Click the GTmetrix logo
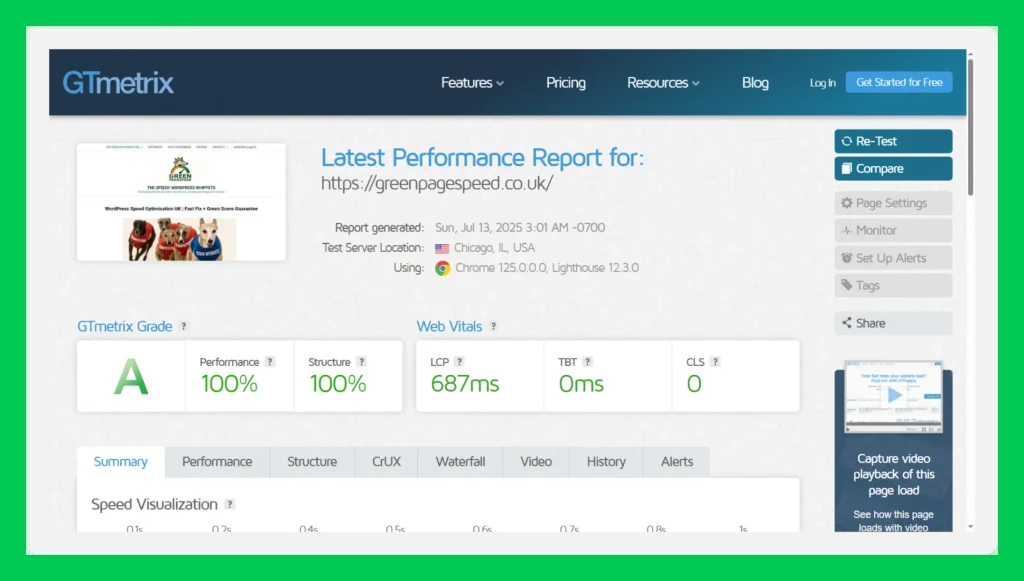The height and width of the screenshot is (581, 1024). click(x=118, y=83)
